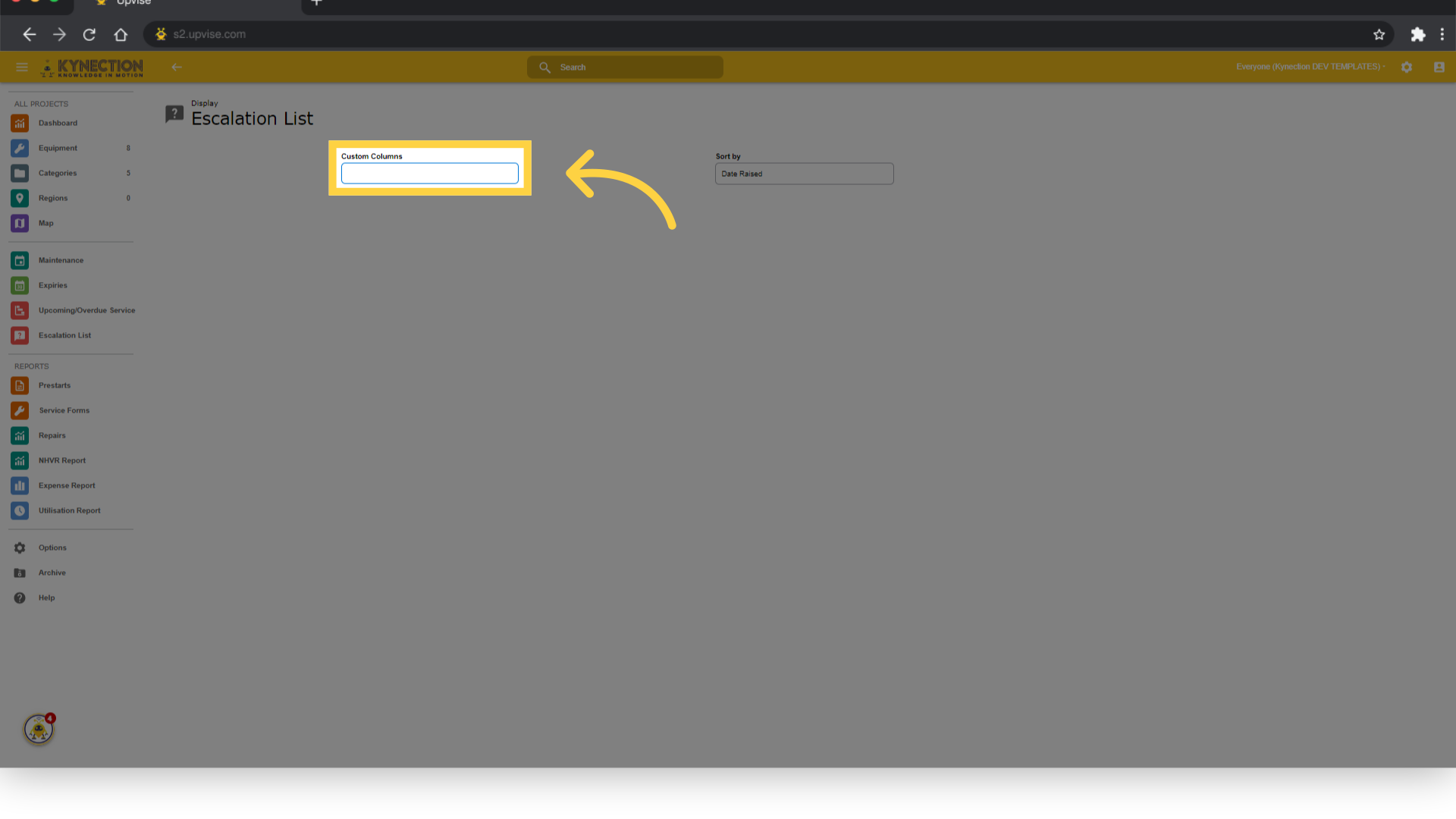Open the Utilisation Report link

(70, 510)
